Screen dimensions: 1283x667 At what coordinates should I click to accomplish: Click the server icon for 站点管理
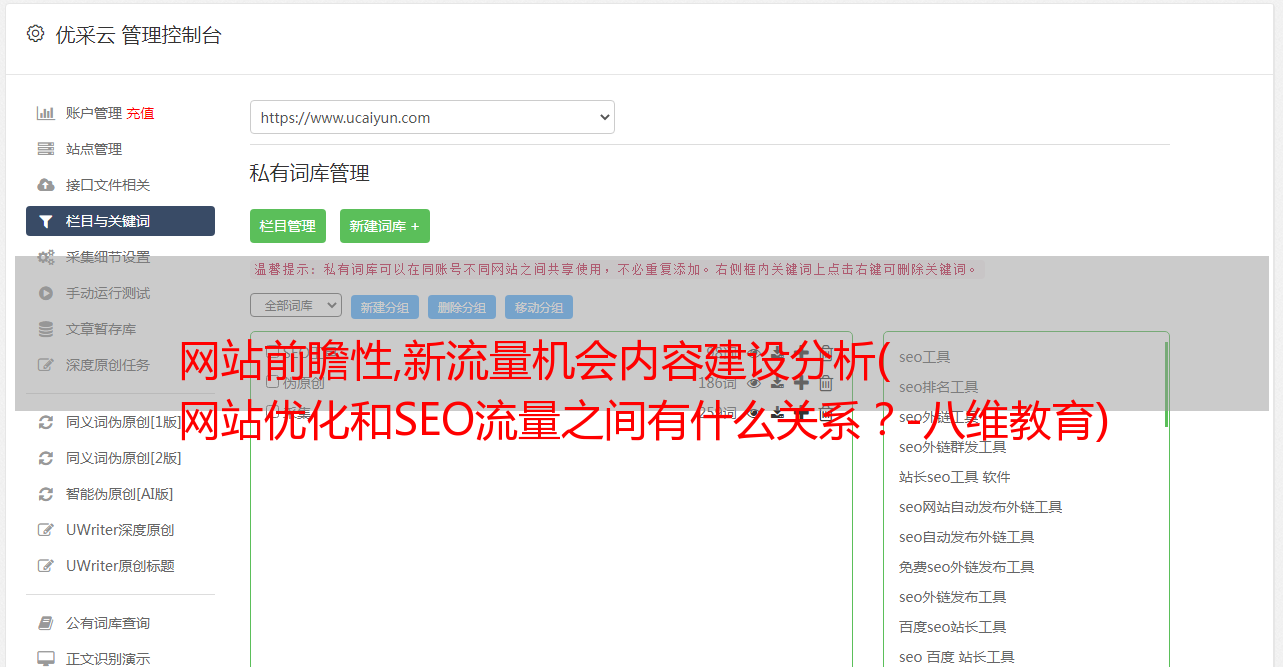(x=46, y=149)
